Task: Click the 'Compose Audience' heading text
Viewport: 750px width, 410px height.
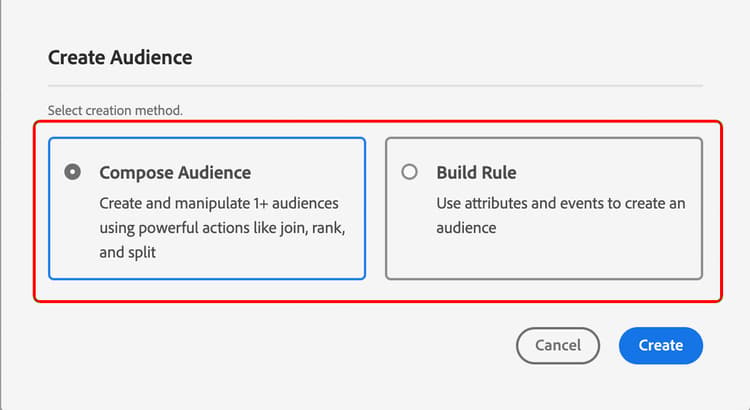Action: (x=175, y=173)
